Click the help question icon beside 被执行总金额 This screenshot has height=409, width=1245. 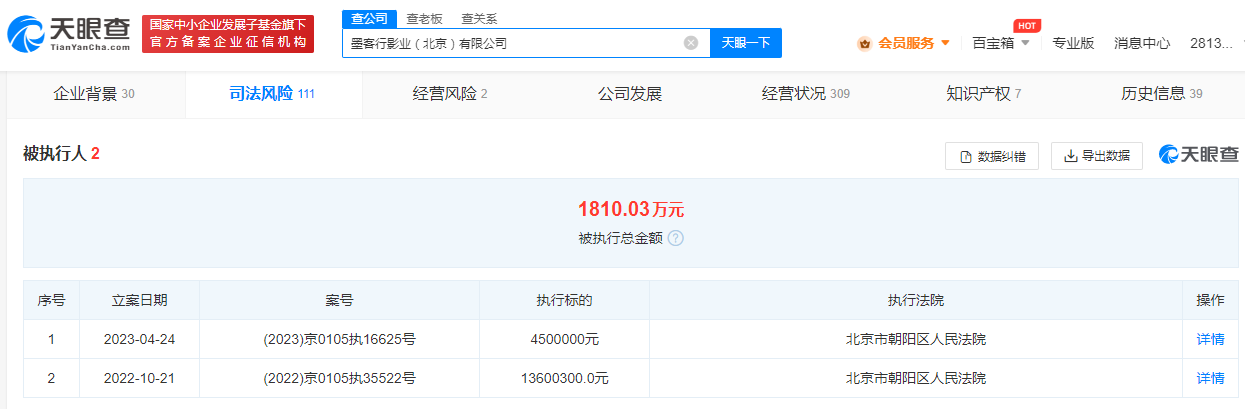pyautogui.click(x=676, y=239)
